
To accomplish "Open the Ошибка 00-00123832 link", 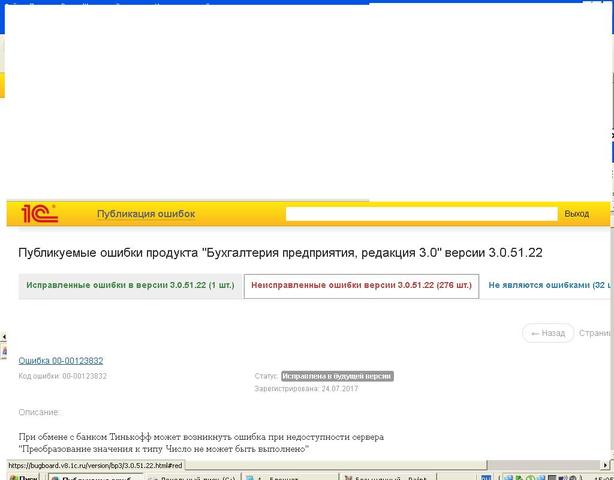I will click(x=61, y=361).
